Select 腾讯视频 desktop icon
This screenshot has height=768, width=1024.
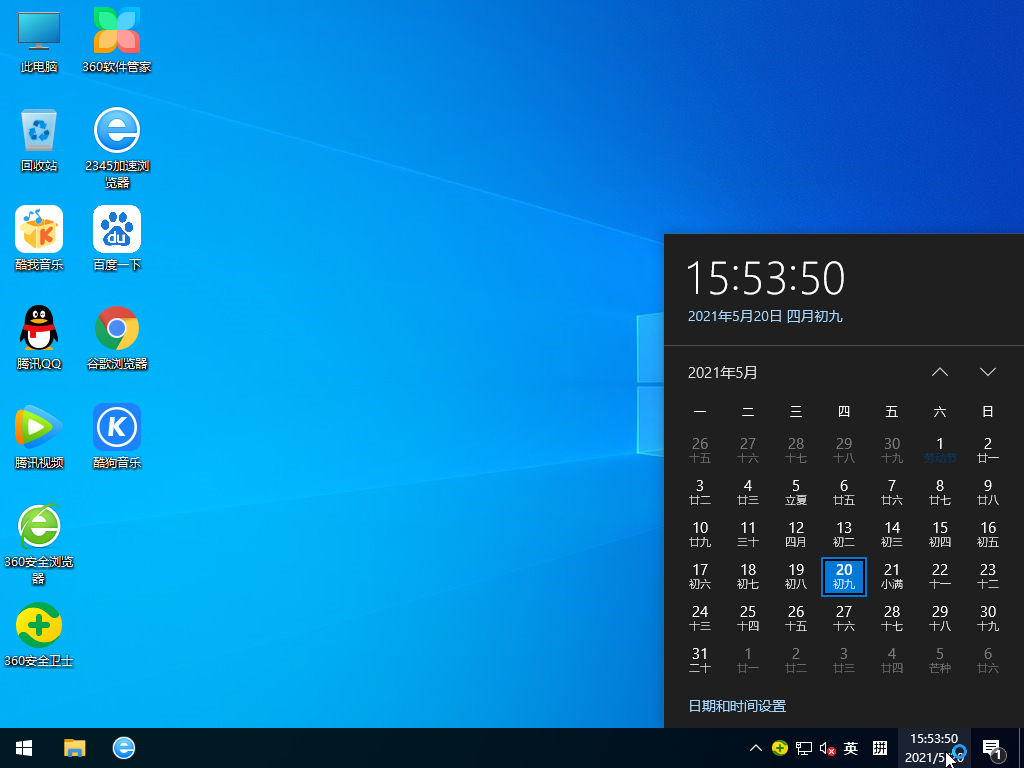[39, 438]
